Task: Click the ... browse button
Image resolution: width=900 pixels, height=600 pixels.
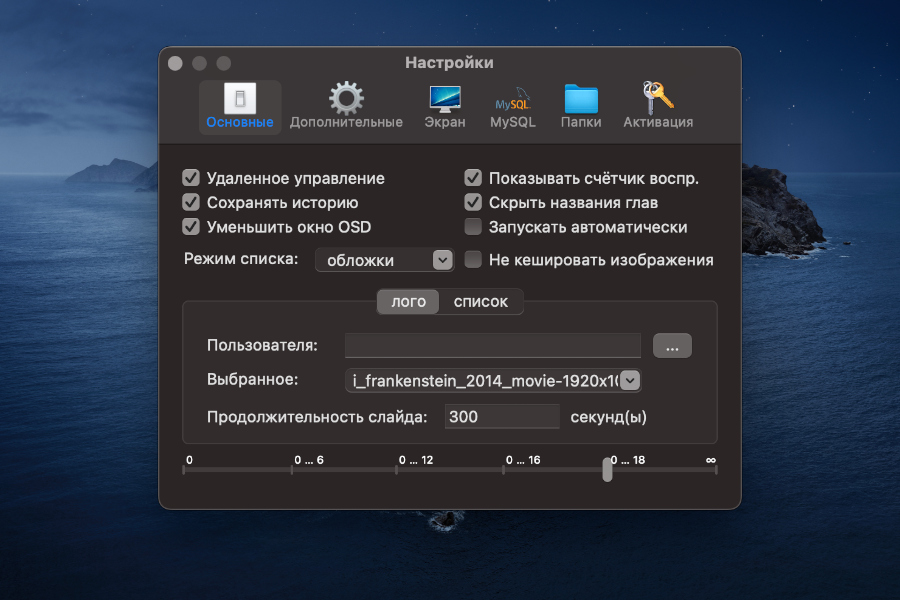Action: 672,345
